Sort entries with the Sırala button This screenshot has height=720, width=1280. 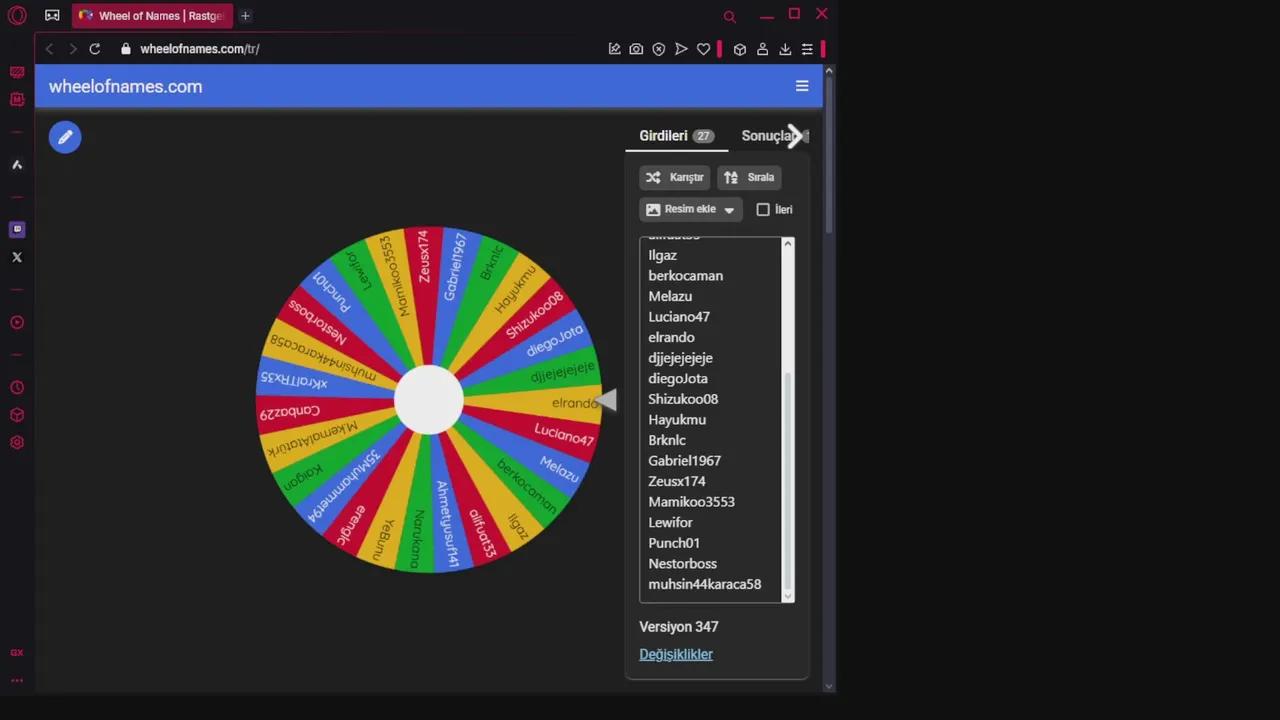point(750,177)
